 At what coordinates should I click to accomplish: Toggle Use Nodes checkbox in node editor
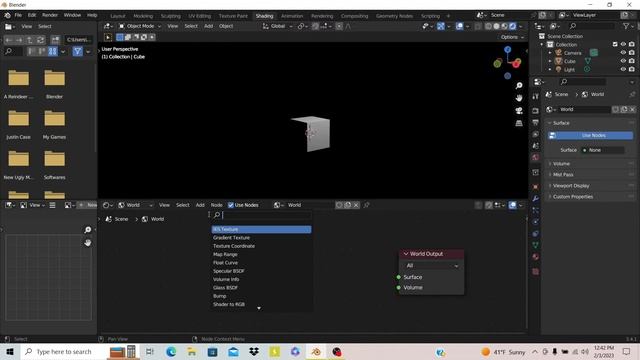pos(231,205)
